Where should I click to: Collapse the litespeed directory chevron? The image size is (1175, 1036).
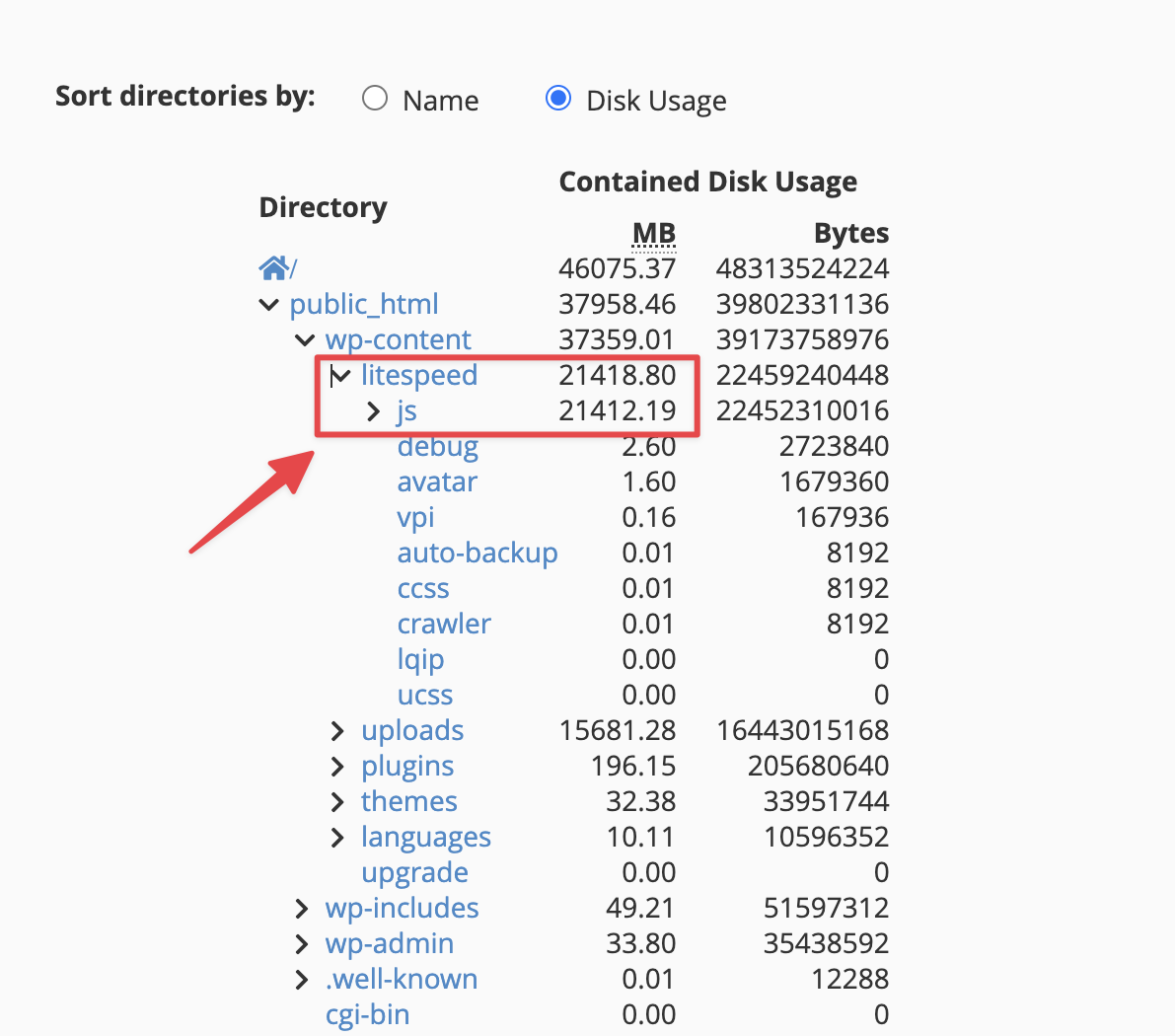pos(340,376)
